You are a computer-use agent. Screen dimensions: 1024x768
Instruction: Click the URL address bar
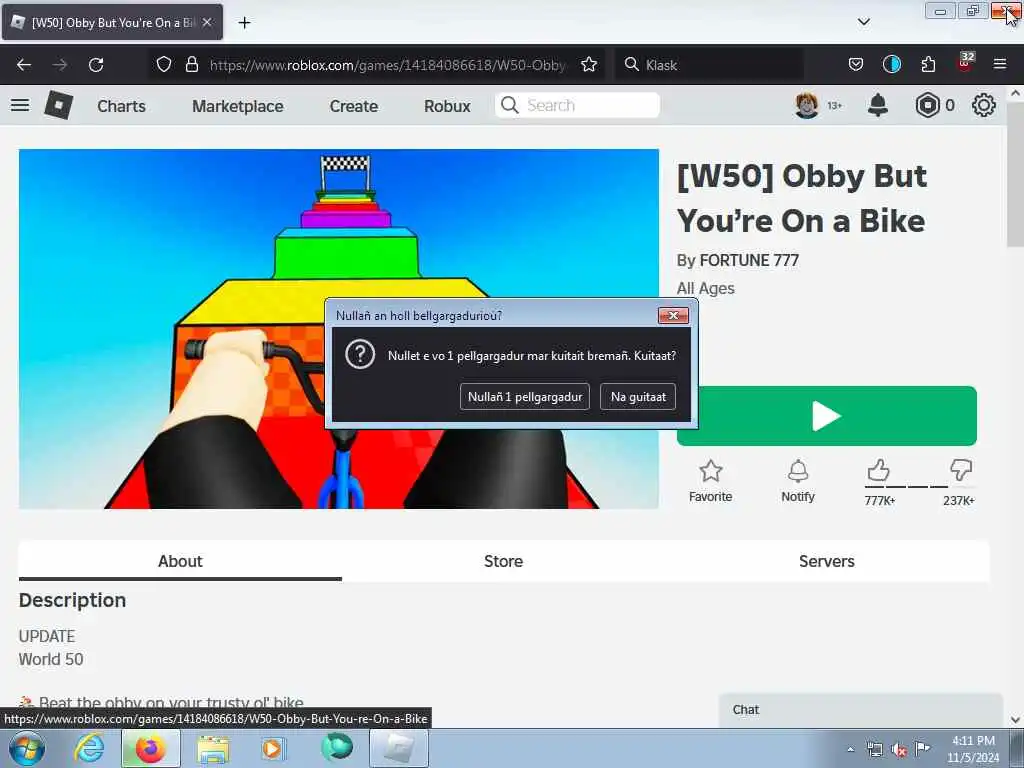(x=388, y=65)
